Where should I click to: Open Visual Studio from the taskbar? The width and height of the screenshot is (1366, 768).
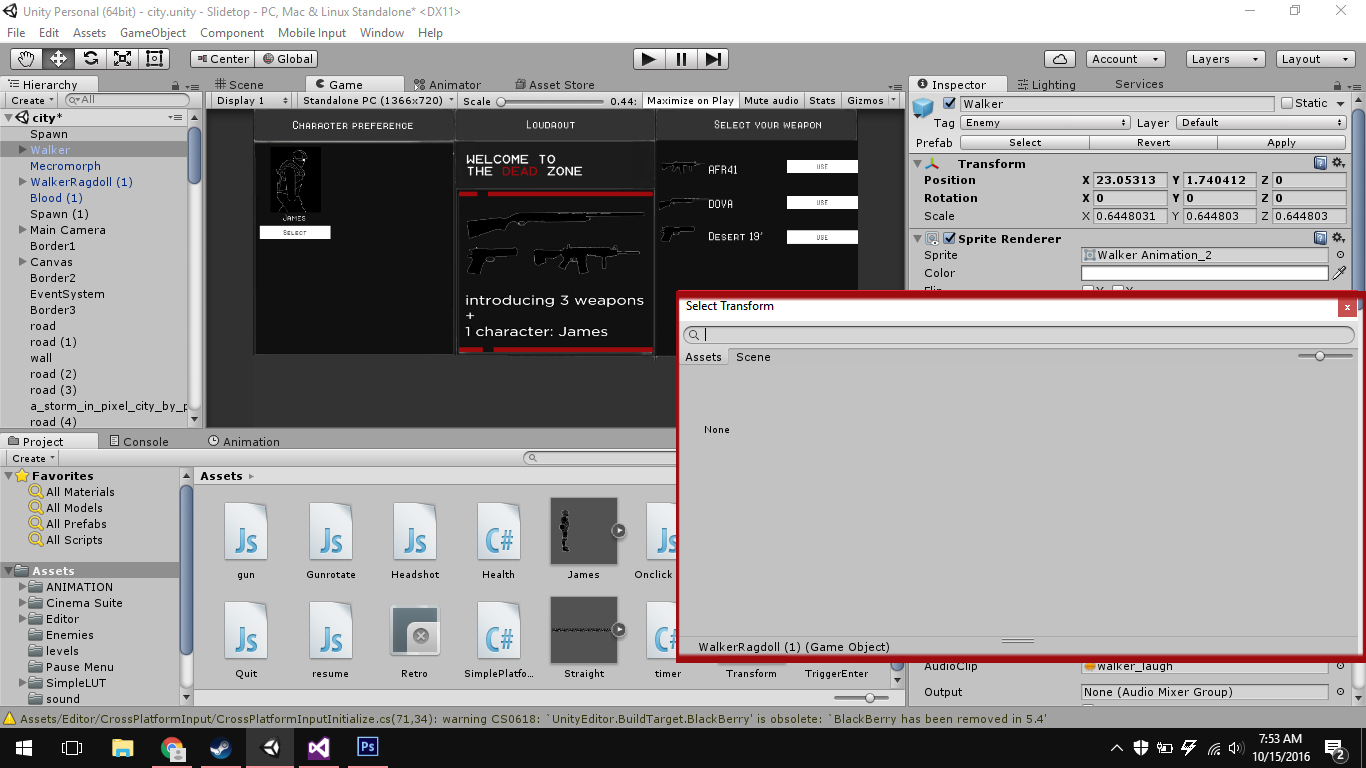tap(319, 747)
